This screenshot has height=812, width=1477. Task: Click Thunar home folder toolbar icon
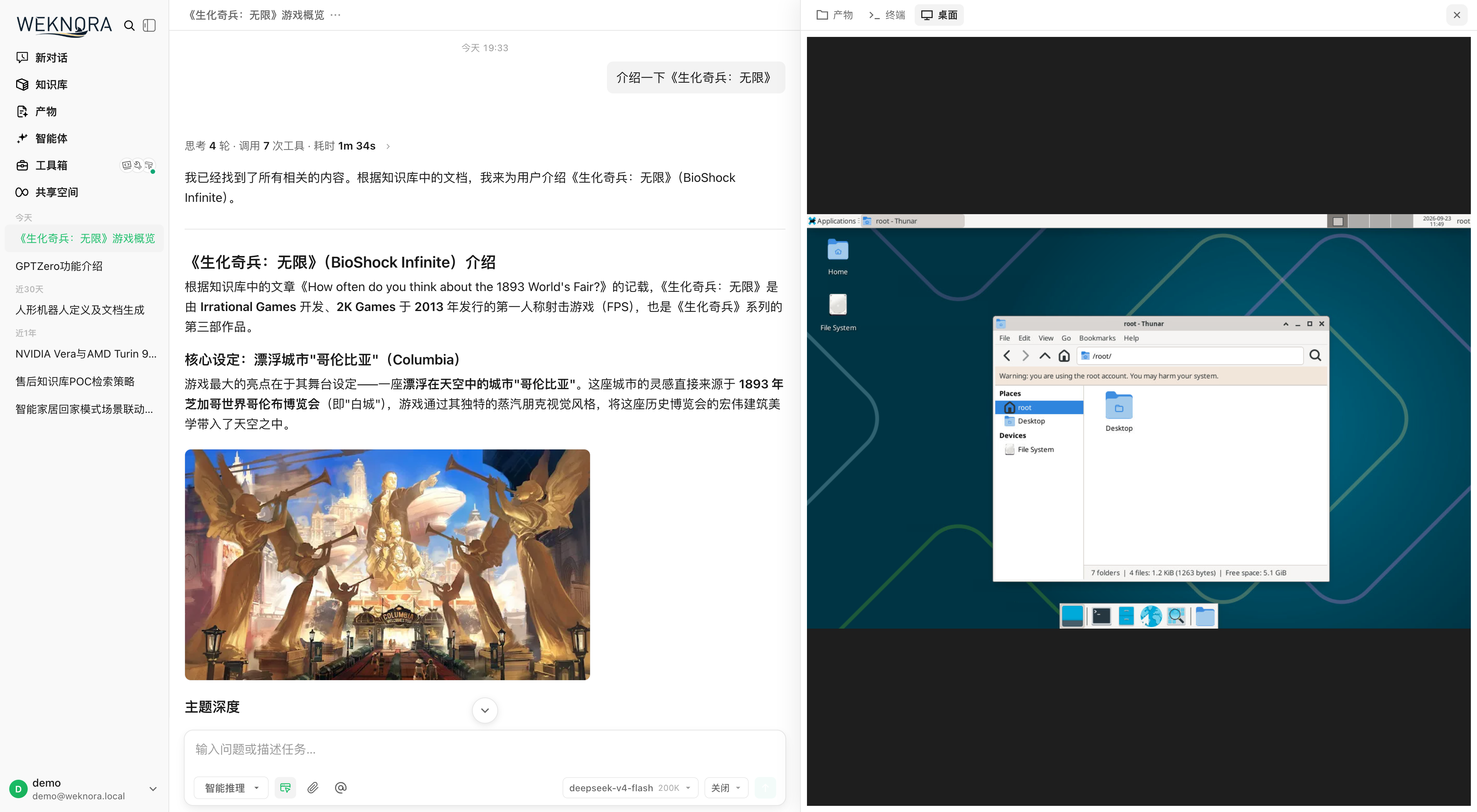[x=1064, y=356]
